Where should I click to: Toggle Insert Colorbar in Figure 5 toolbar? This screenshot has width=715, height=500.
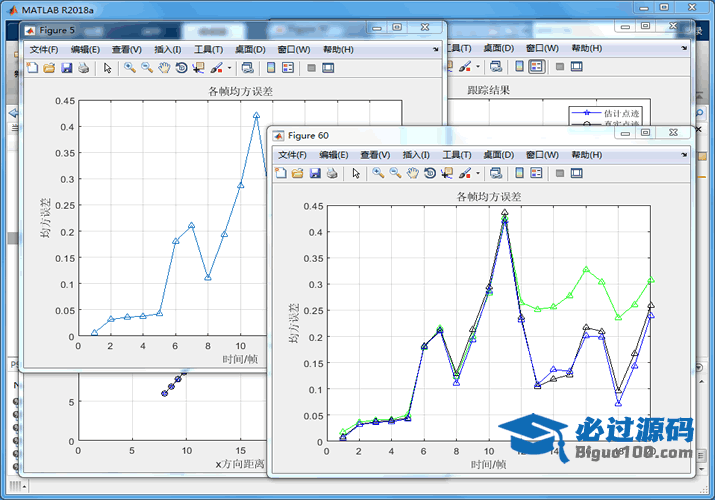coord(270,67)
